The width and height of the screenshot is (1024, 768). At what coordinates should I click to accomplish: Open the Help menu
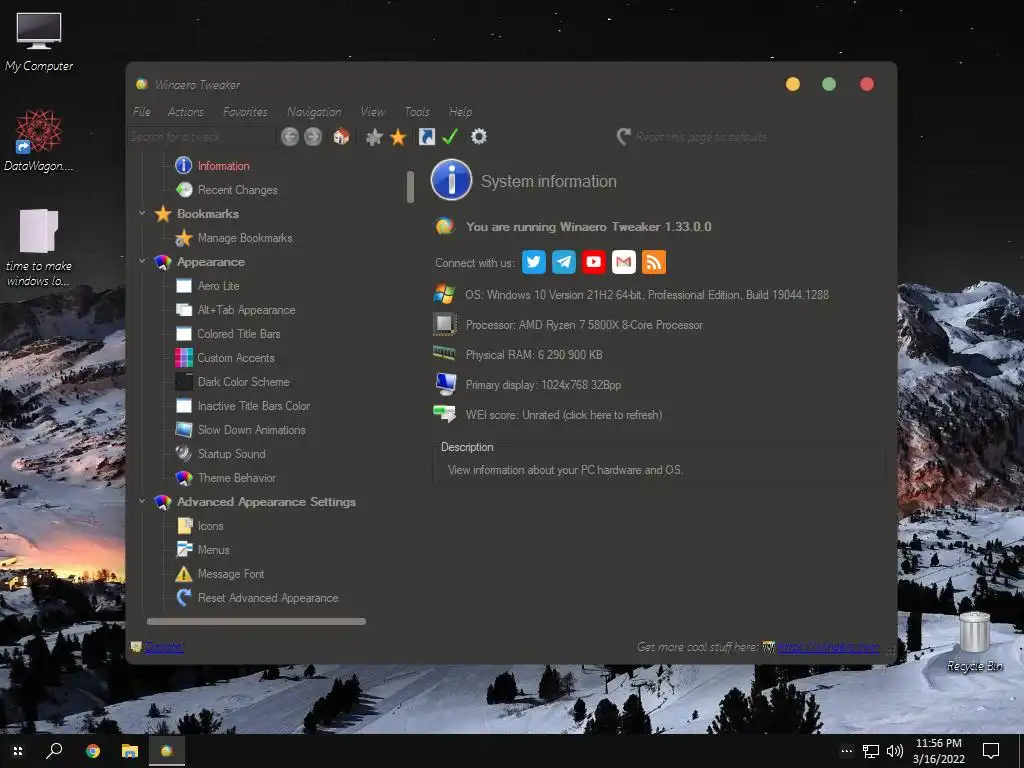click(x=460, y=112)
